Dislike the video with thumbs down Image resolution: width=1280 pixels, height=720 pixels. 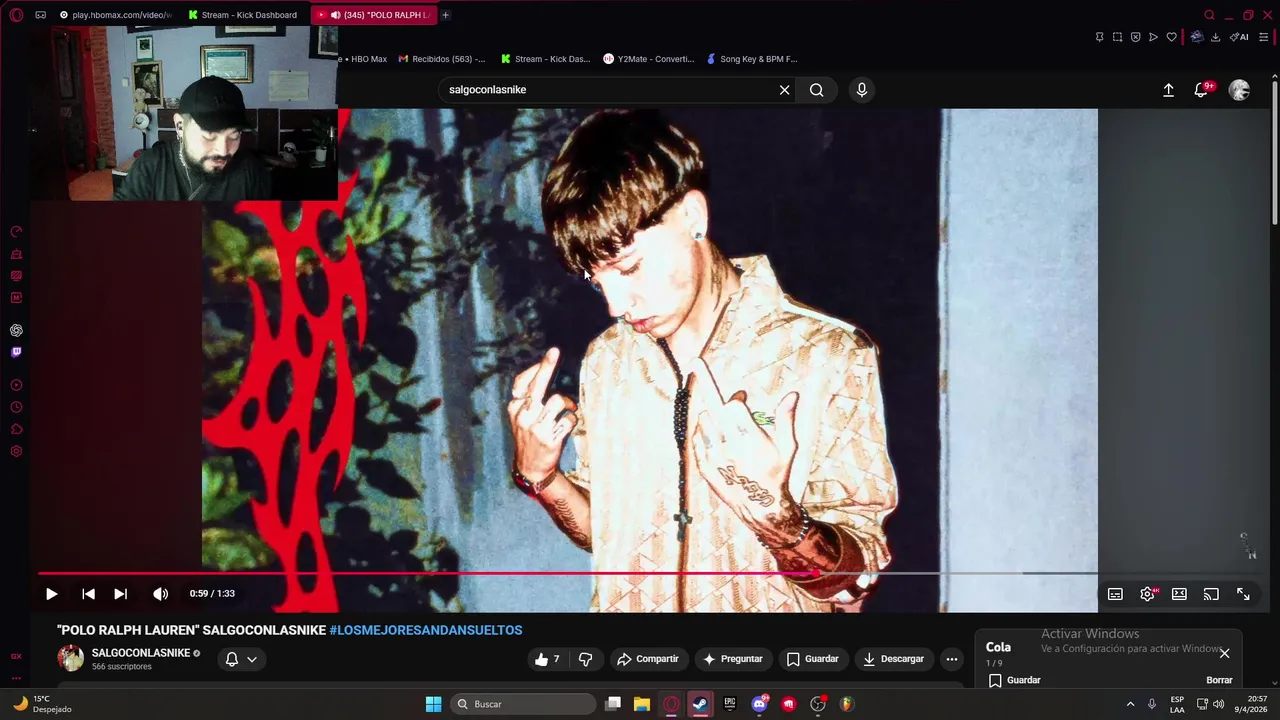pyautogui.click(x=586, y=659)
